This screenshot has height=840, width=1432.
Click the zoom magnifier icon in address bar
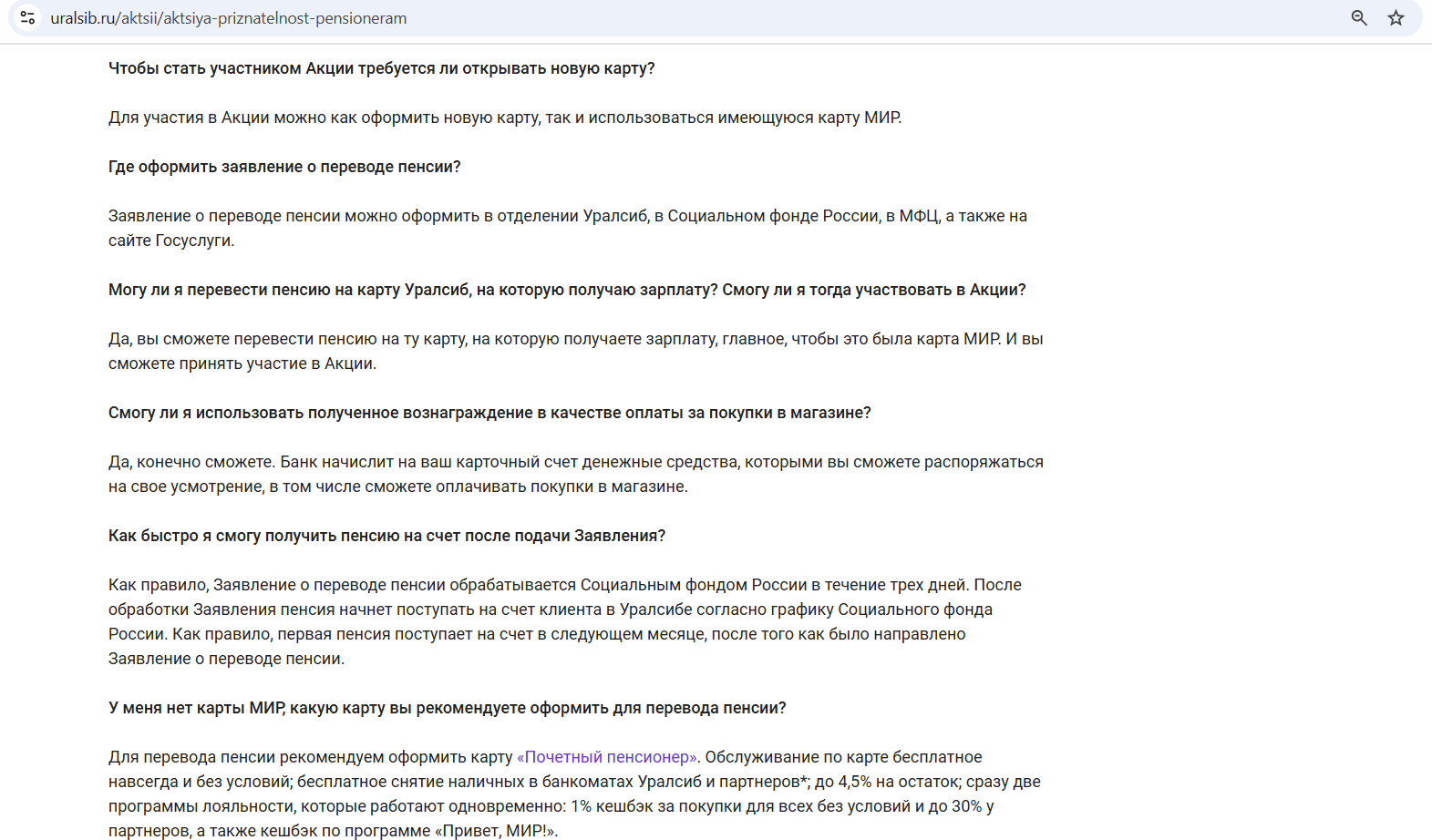click(x=1359, y=17)
